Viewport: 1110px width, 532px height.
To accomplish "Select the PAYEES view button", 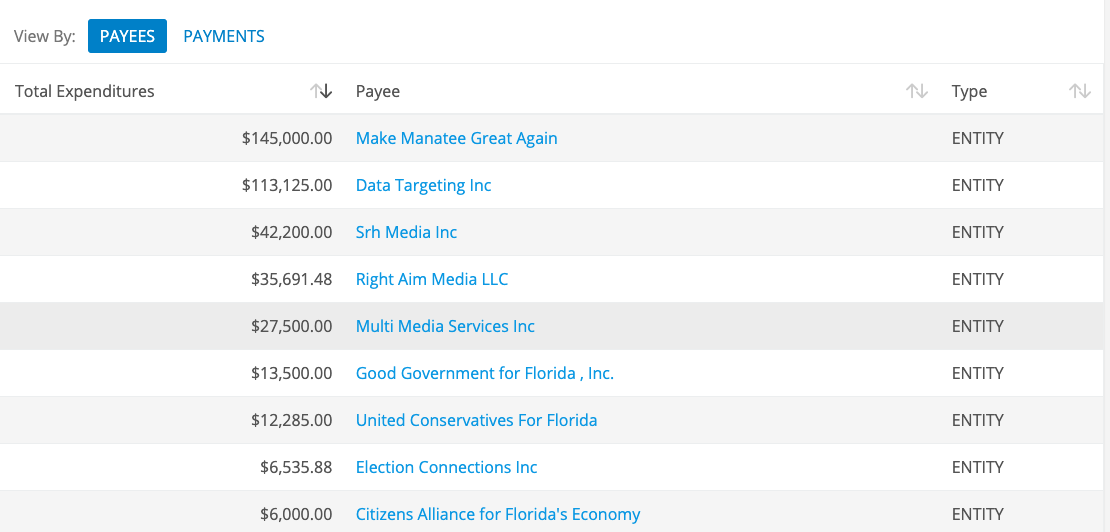I will tap(127, 36).
